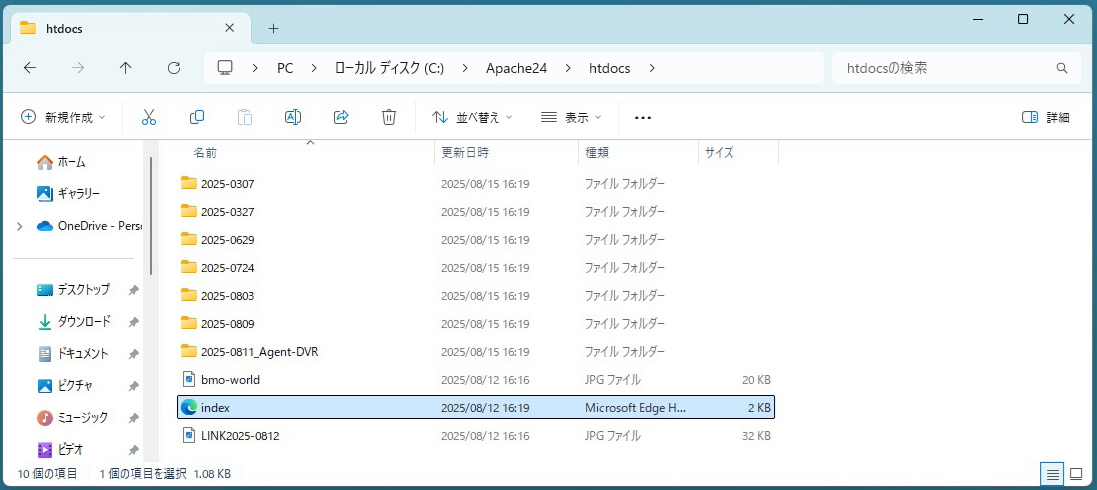Open ピクチャ quick access item

tap(65, 386)
